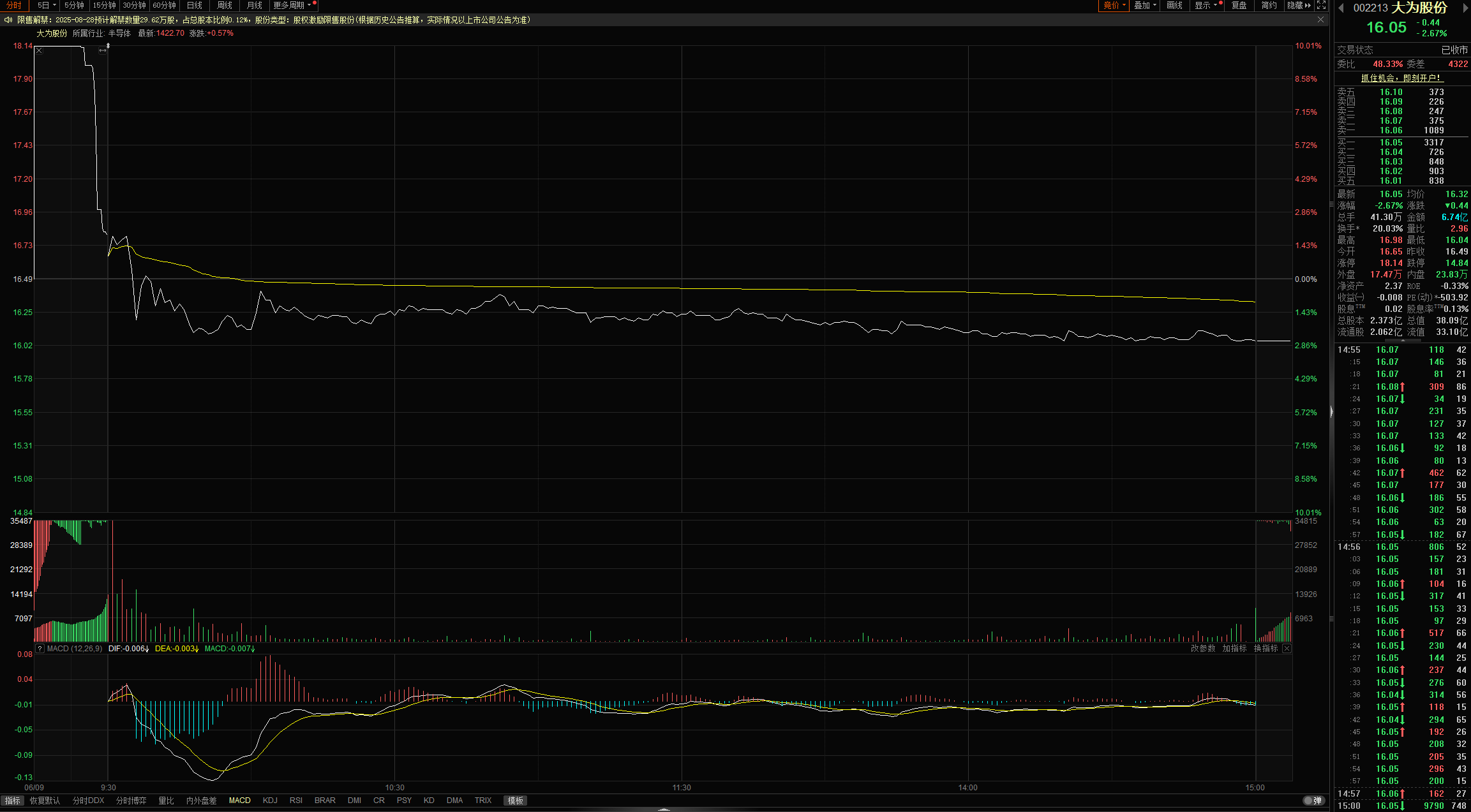Click 恢复默认 restore default
This screenshot has width=1471, height=812.
(45, 801)
